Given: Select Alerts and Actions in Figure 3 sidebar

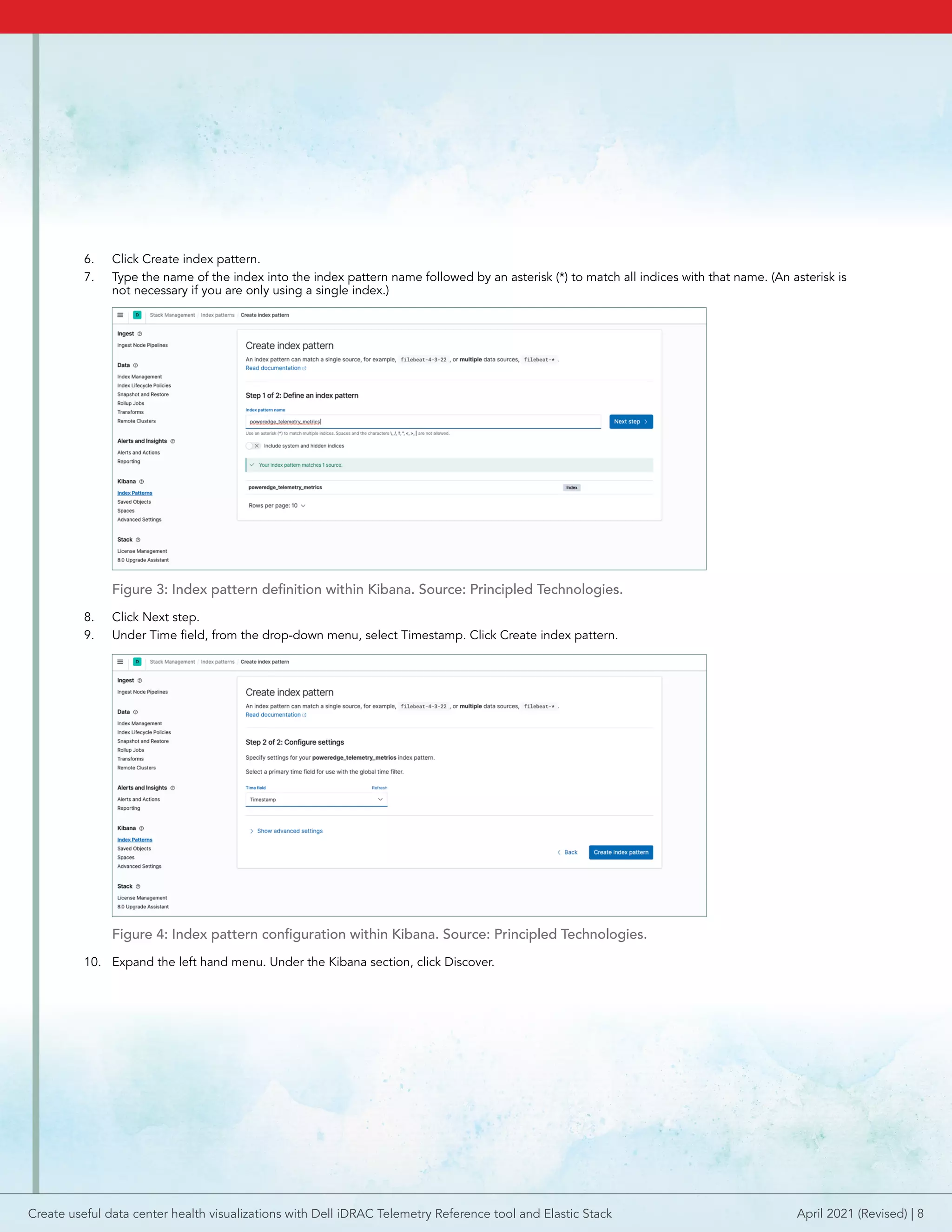Looking at the screenshot, I should [139, 453].
